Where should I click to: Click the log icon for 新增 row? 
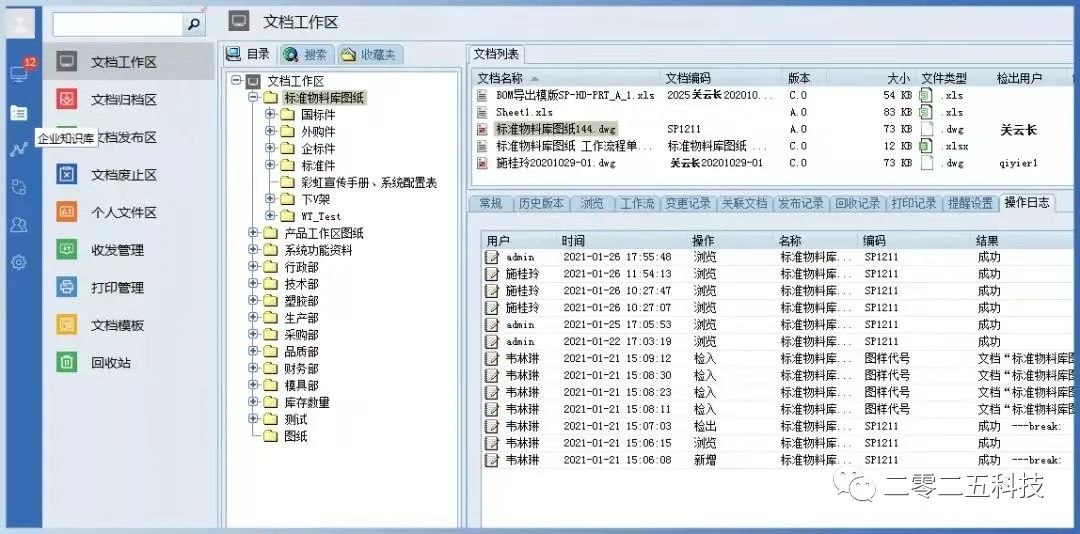pos(492,460)
